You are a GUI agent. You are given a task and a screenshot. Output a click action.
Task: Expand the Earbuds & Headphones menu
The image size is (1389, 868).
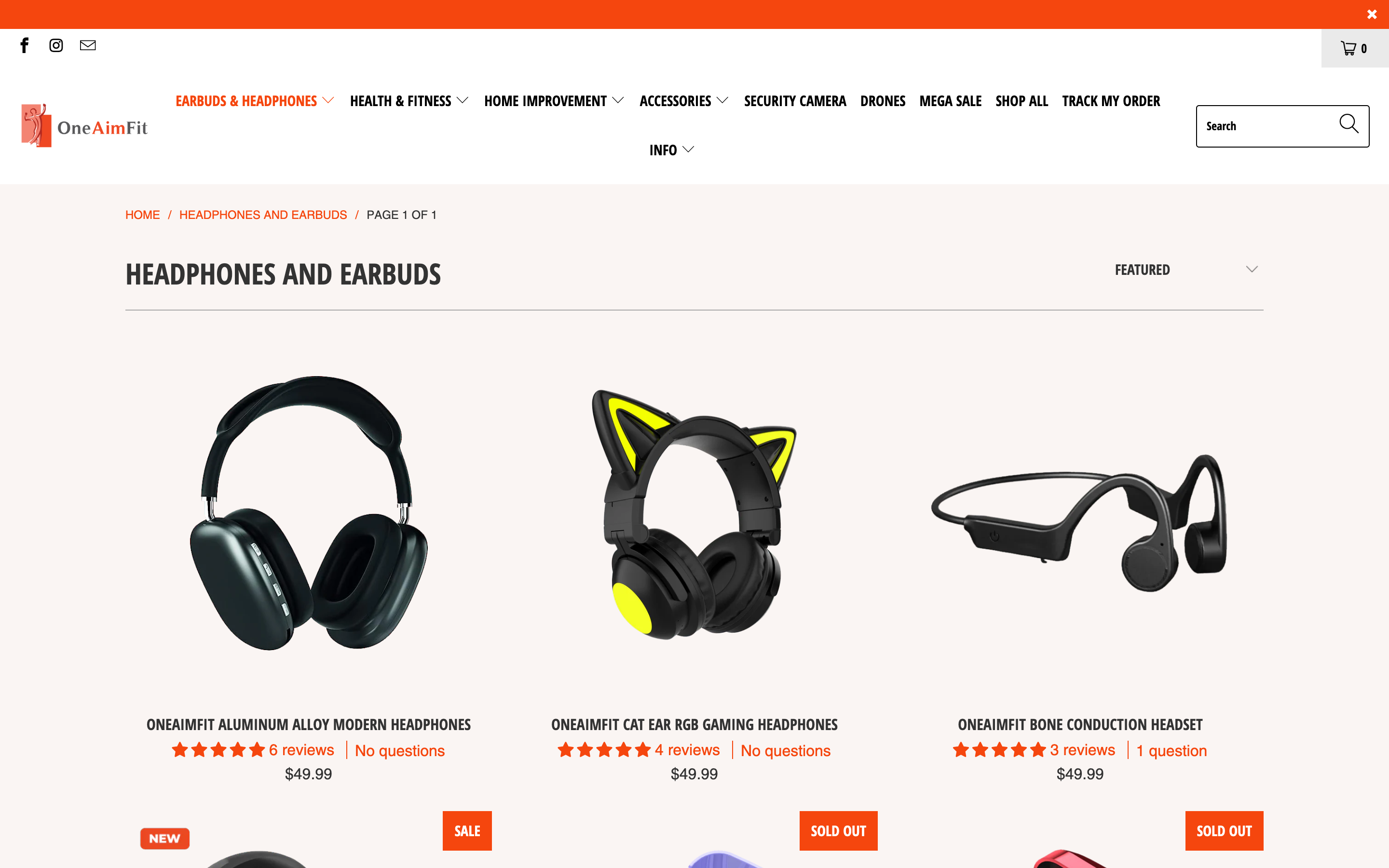tap(255, 101)
